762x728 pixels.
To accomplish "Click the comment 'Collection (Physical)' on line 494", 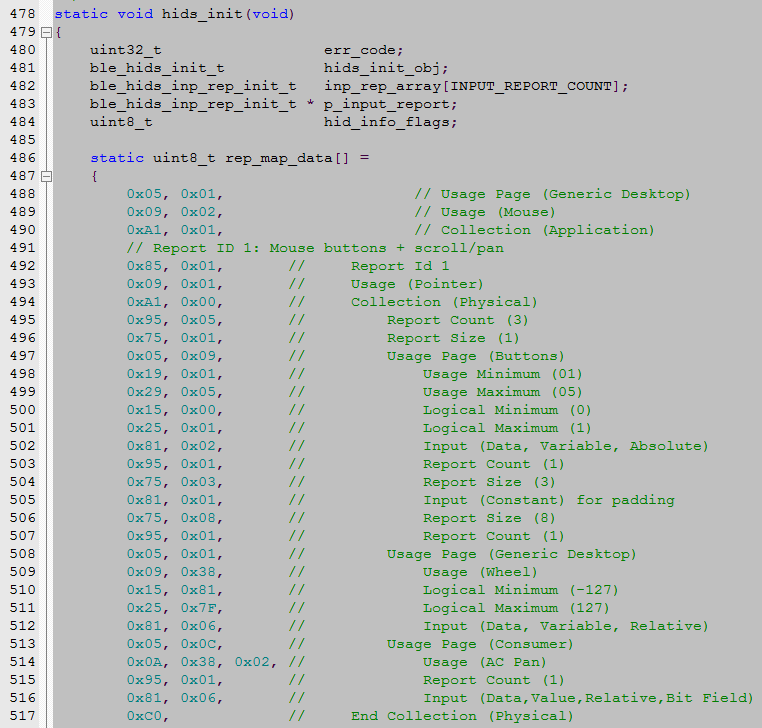I will point(444,302).
